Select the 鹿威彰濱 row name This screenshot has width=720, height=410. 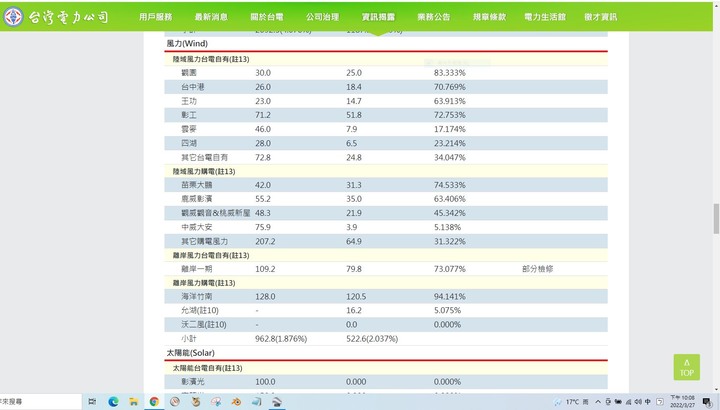tap(197, 199)
